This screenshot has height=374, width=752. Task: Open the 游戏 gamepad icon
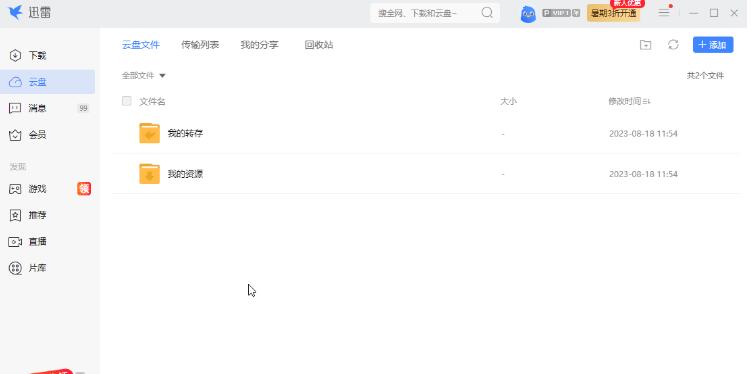click(15, 189)
